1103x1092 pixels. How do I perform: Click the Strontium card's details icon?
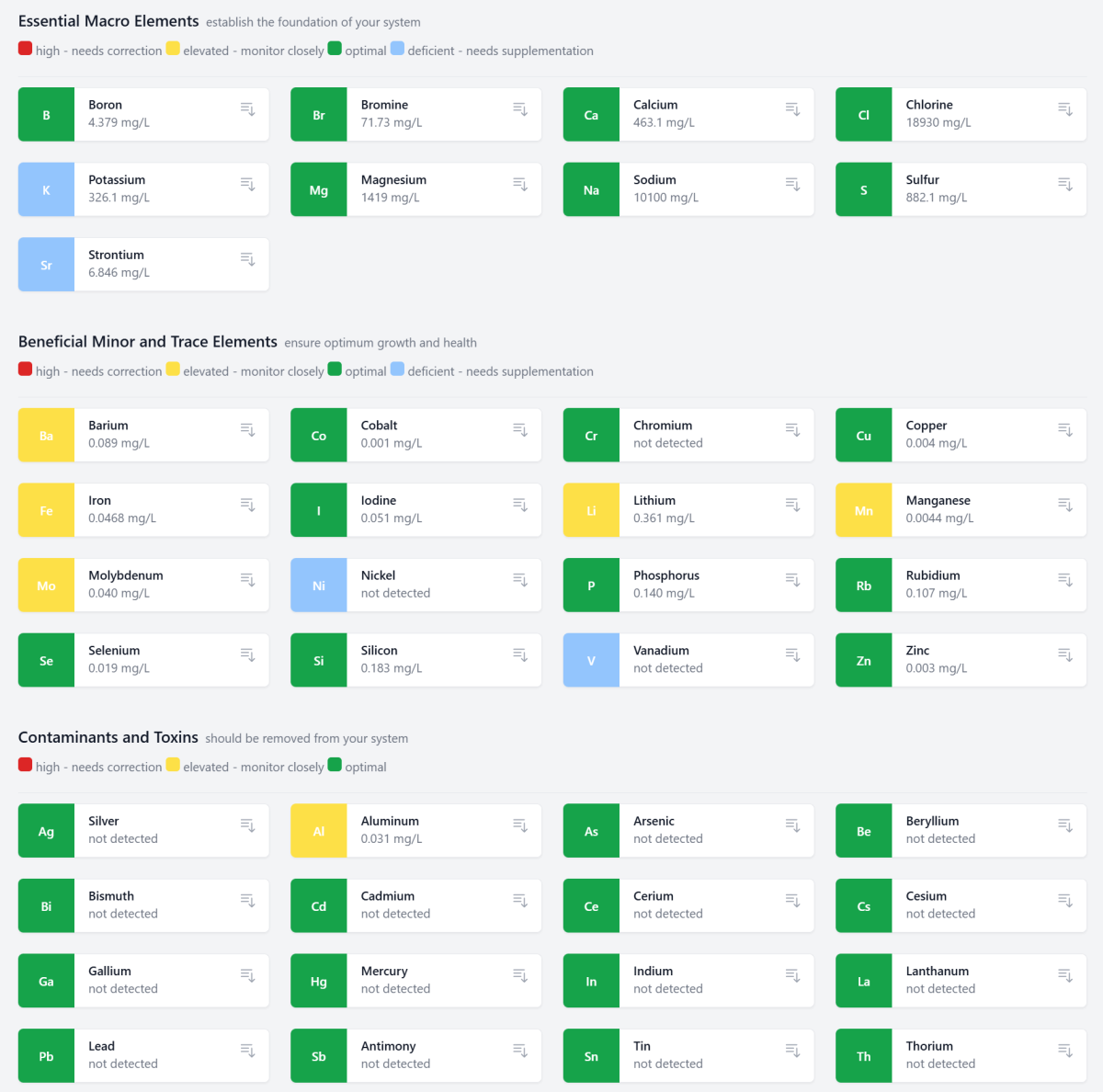point(248,260)
